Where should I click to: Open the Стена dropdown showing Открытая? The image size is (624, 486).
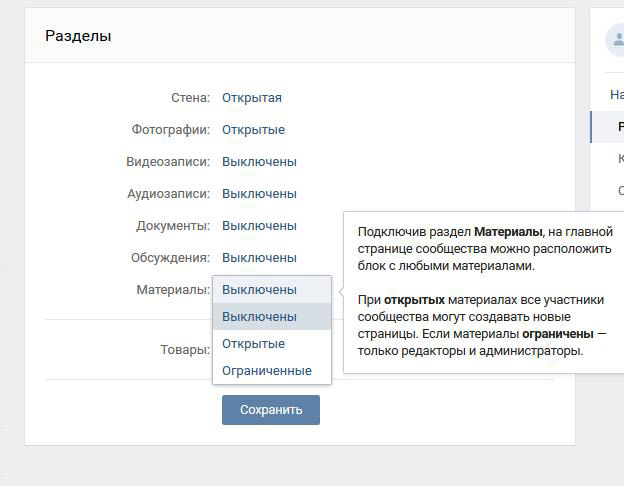pyautogui.click(x=252, y=98)
